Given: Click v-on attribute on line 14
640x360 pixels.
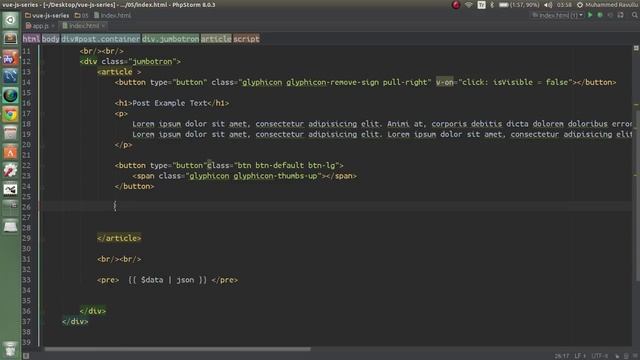Looking at the screenshot, I should pos(444,82).
